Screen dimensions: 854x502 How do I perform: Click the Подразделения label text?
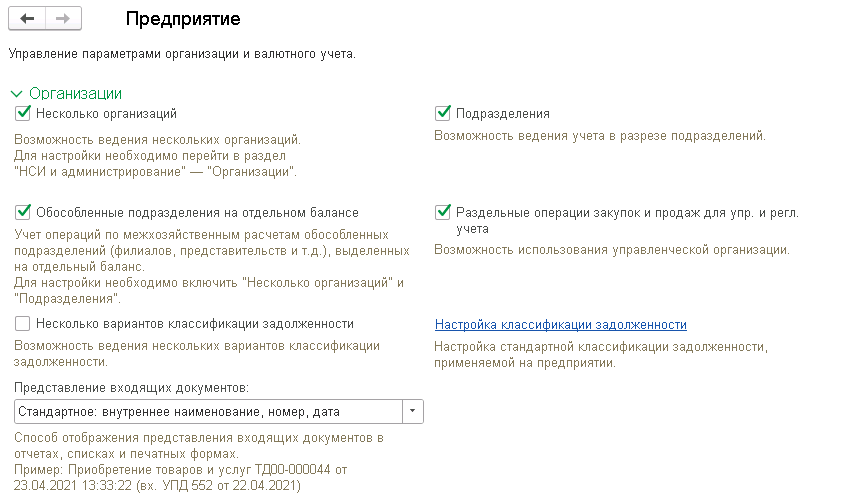tap(503, 113)
